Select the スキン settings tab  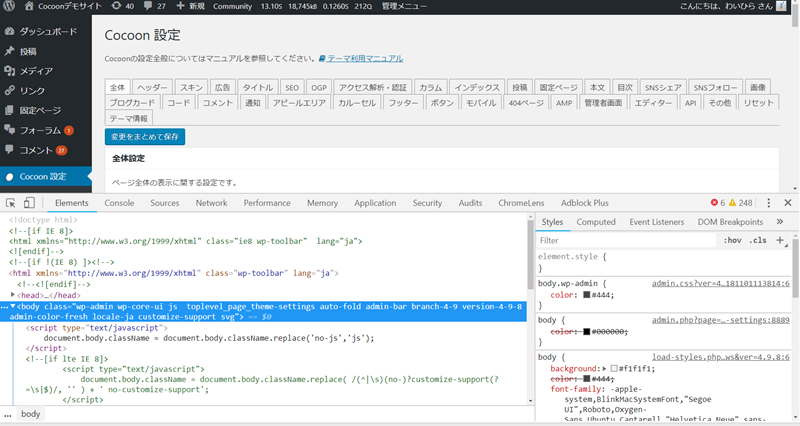(x=191, y=87)
